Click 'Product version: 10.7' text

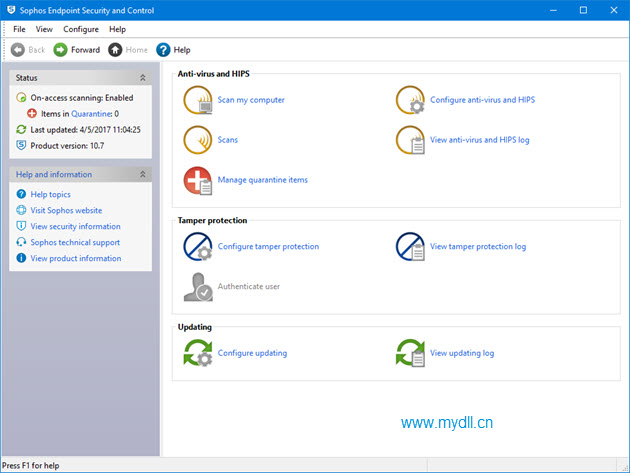click(68, 146)
